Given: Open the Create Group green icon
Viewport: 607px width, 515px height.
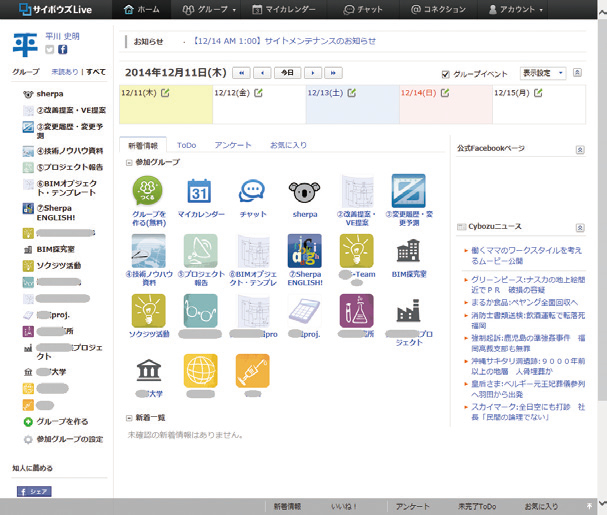Looking at the screenshot, I should click(147, 190).
